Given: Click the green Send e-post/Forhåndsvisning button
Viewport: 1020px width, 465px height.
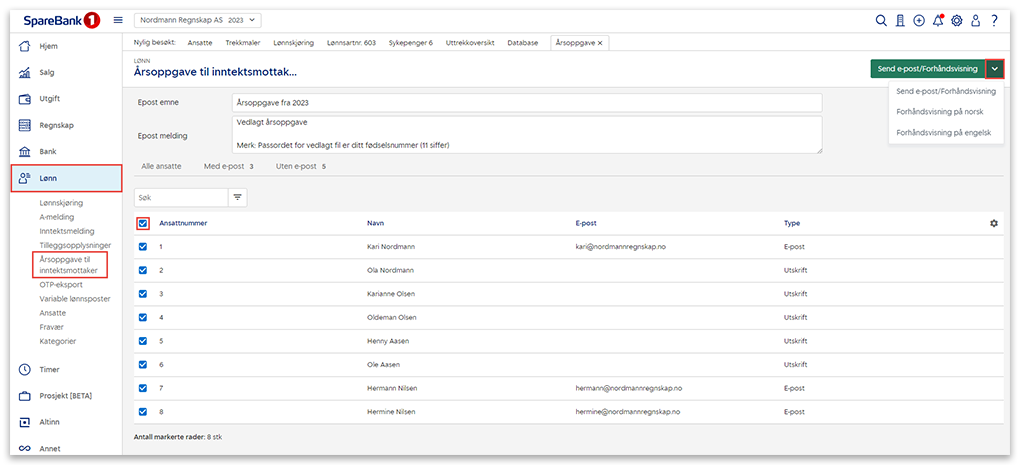Looking at the screenshot, I should point(927,69).
